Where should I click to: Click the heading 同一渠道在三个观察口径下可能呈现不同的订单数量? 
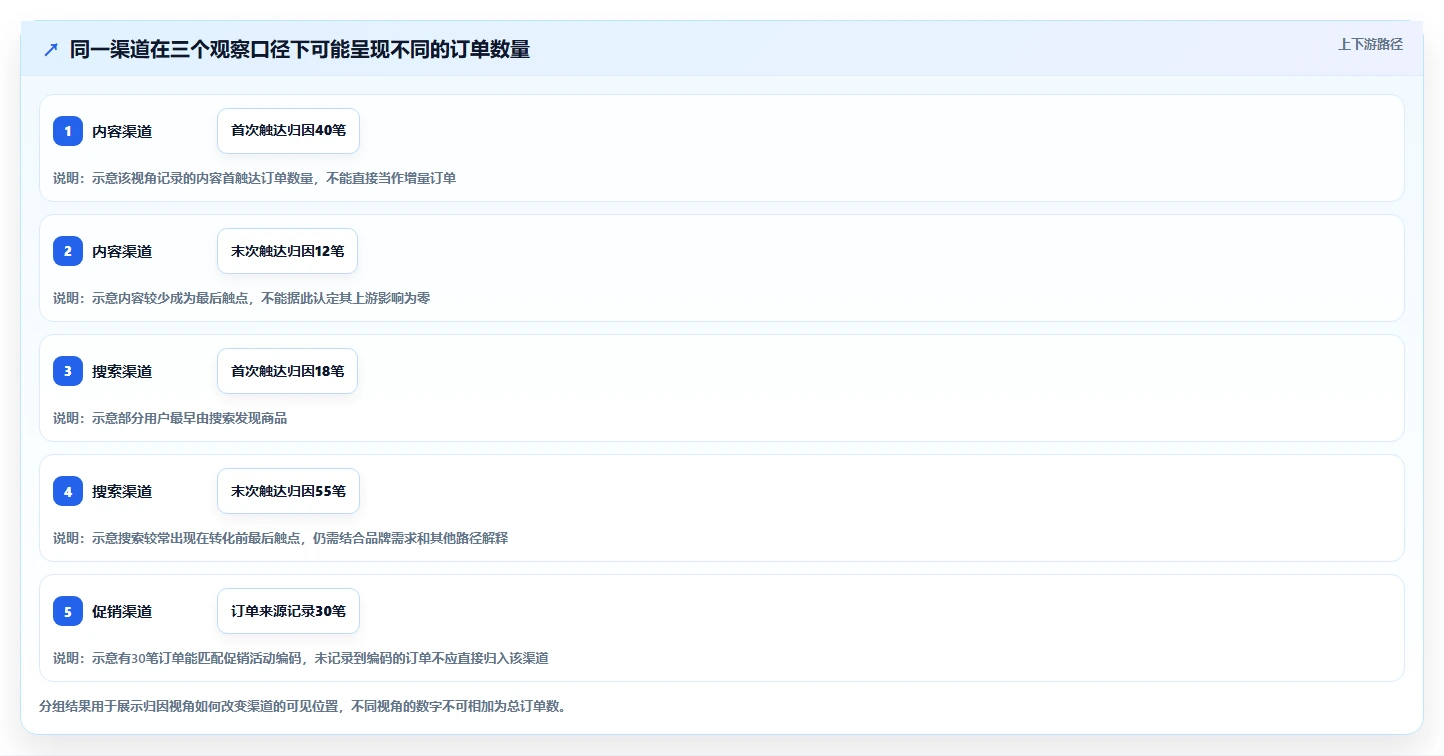point(300,50)
